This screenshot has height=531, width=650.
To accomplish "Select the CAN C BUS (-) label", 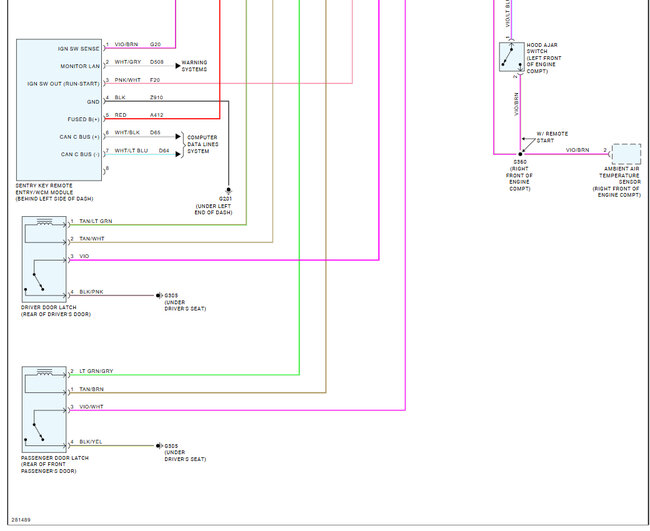I will click(x=80, y=154).
